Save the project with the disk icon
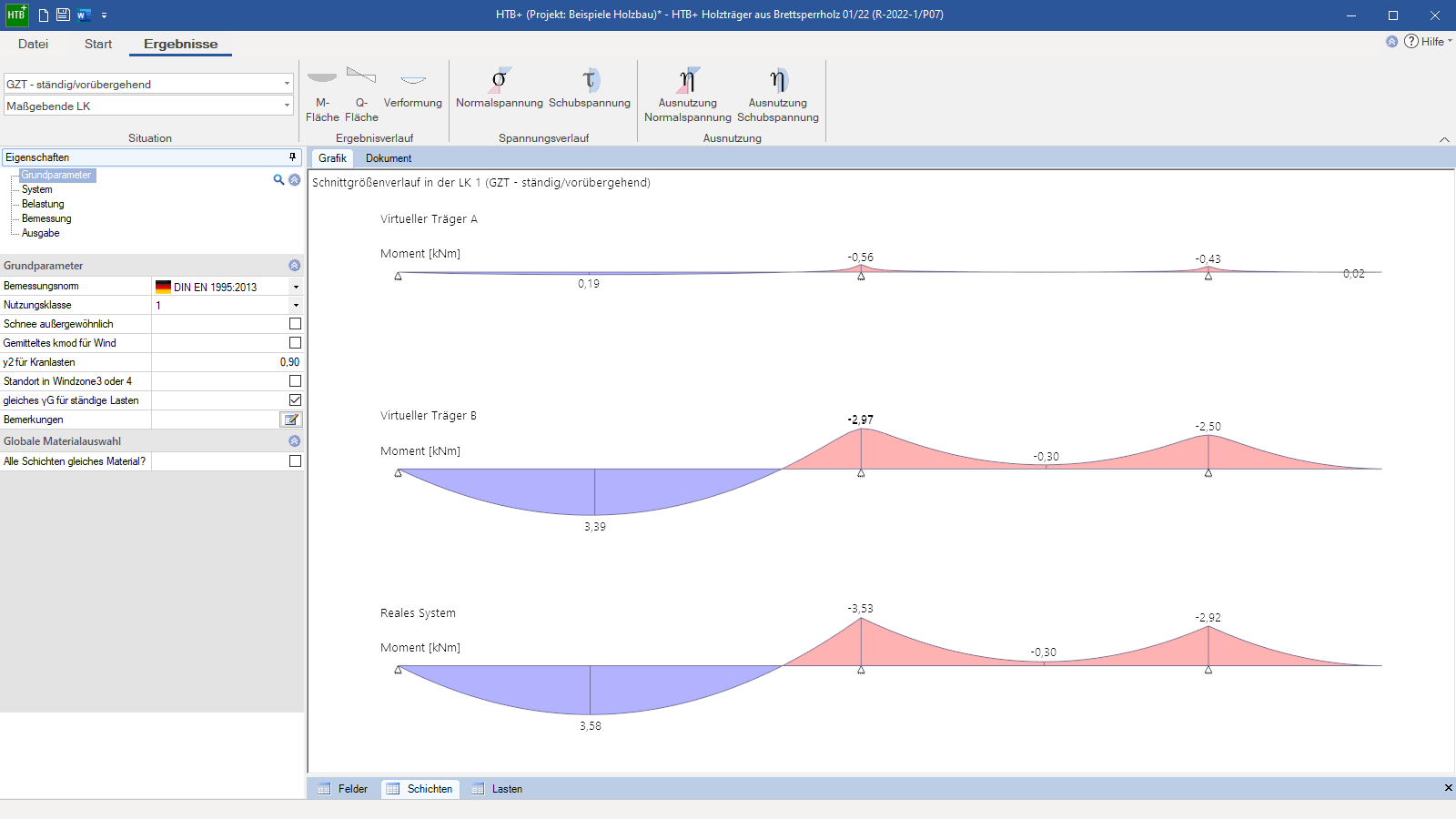Screen dimensions: 1456x819 [x=63, y=15]
